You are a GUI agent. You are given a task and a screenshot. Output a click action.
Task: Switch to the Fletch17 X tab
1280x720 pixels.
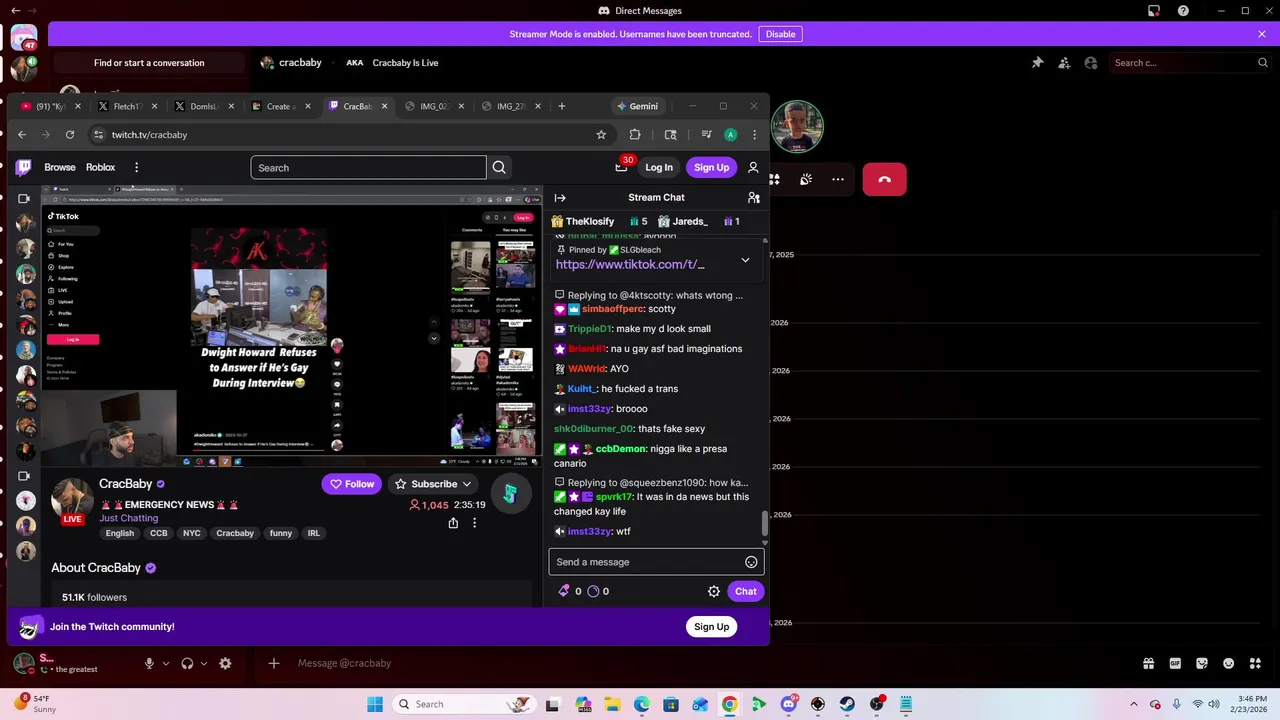coord(127,106)
